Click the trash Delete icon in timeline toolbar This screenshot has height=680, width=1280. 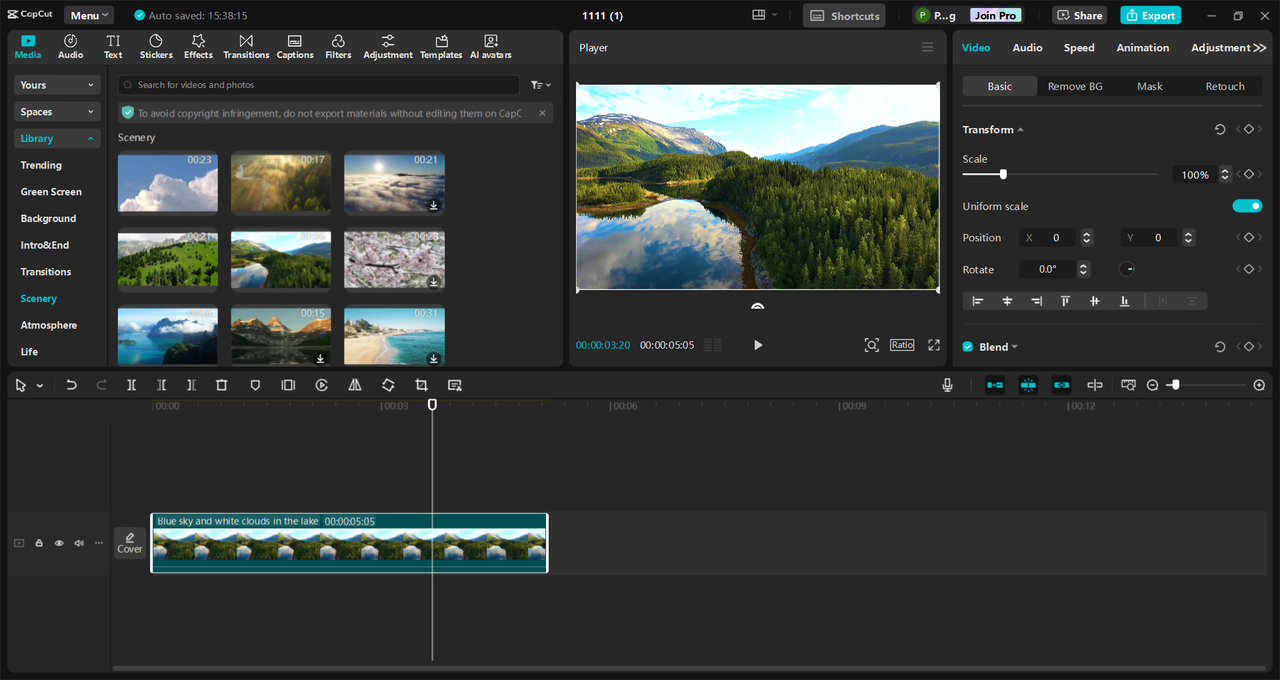click(x=222, y=385)
